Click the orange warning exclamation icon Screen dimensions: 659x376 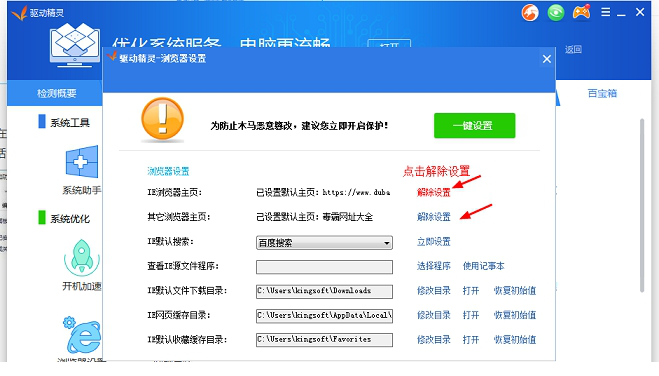click(x=162, y=119)
